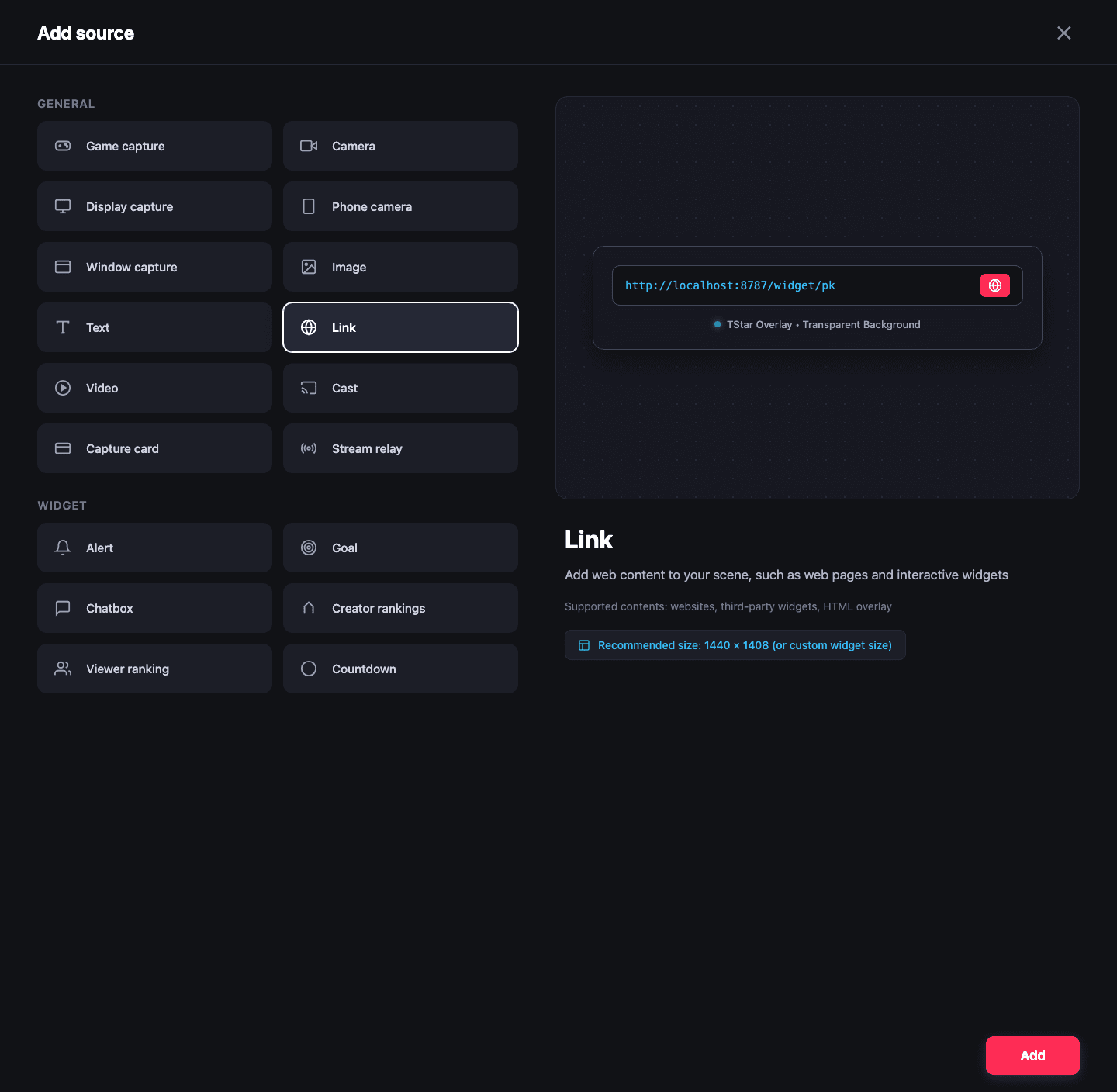This screenshot has height=1092, width=1117.
Task: Click the Game capture gamepad icon
Action: pyautogui.click(x=63, y=146)
